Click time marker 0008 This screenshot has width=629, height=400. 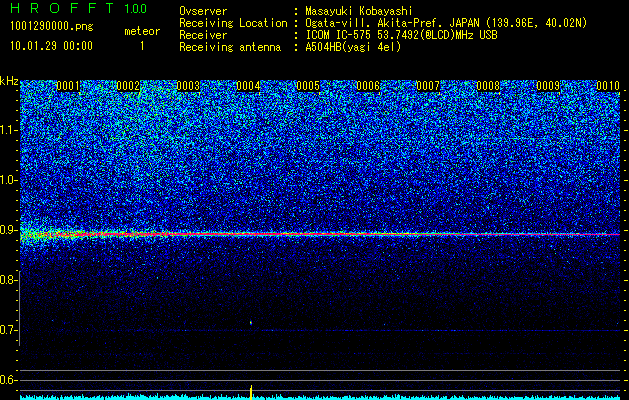488,86
